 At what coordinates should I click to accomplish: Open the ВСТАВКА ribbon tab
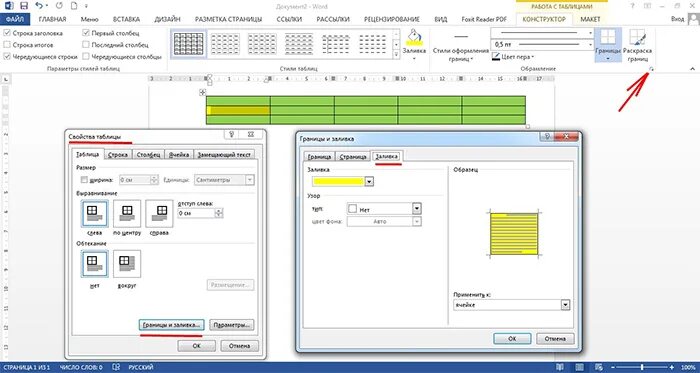[x=126, y=19]
